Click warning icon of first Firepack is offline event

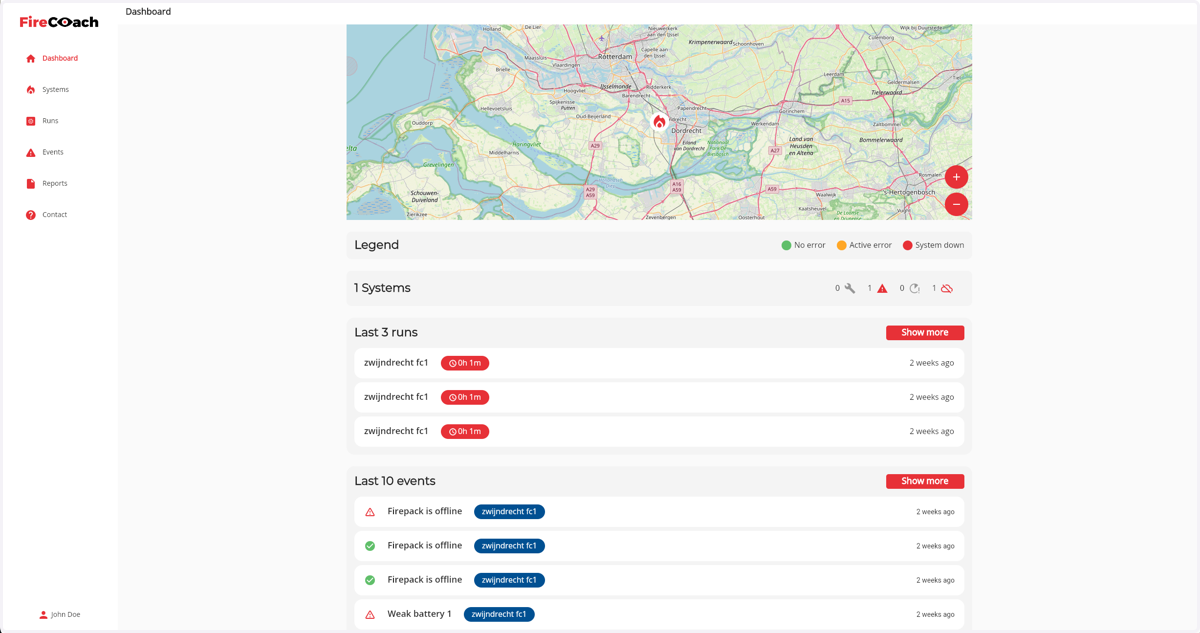pos(370,512)
